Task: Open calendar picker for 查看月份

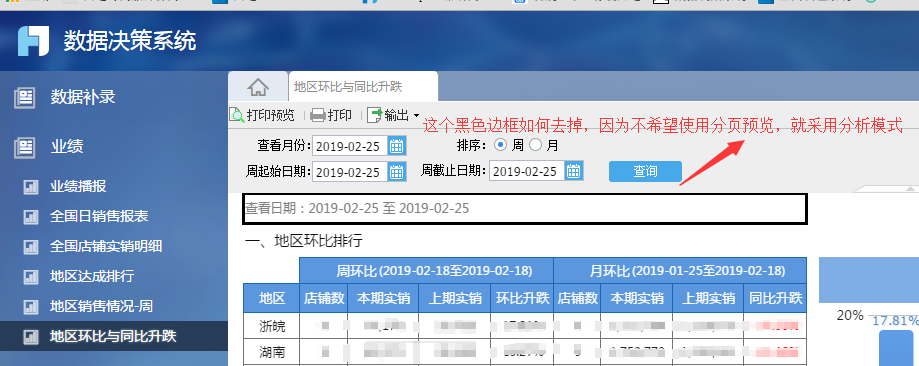Action: coord(397,146)
